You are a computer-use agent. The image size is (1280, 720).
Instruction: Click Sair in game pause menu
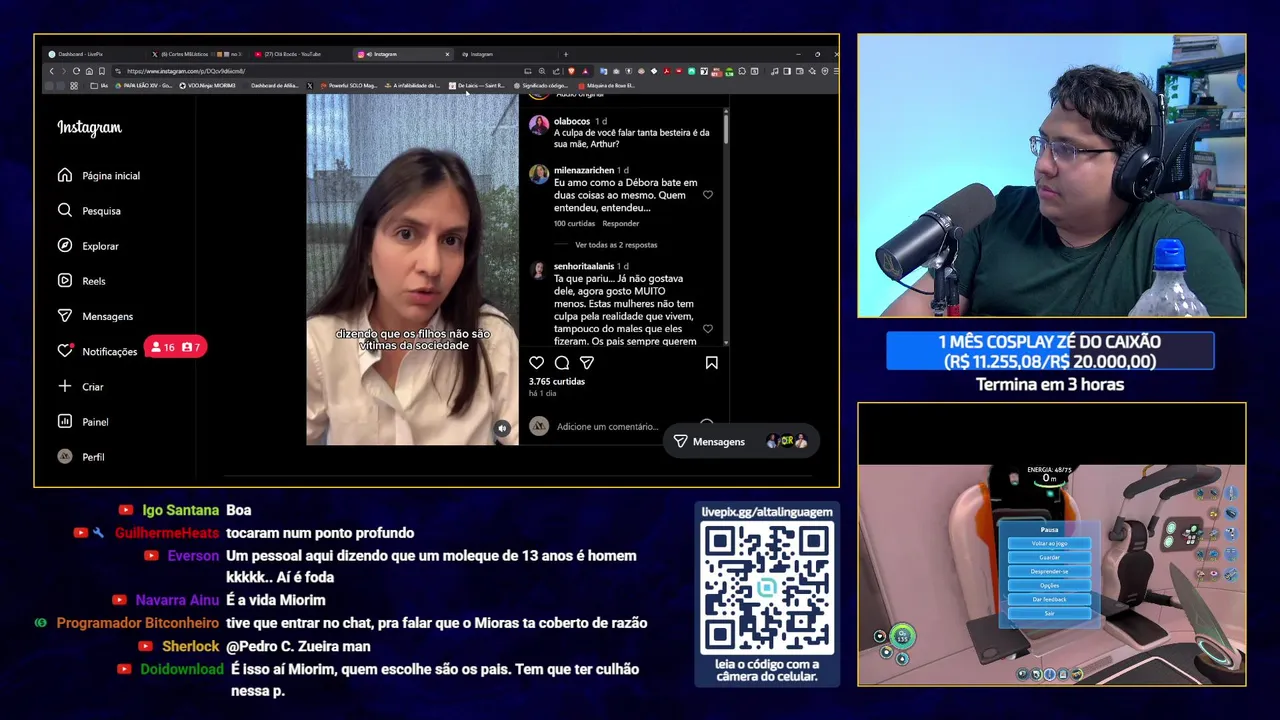[1049, 613]
